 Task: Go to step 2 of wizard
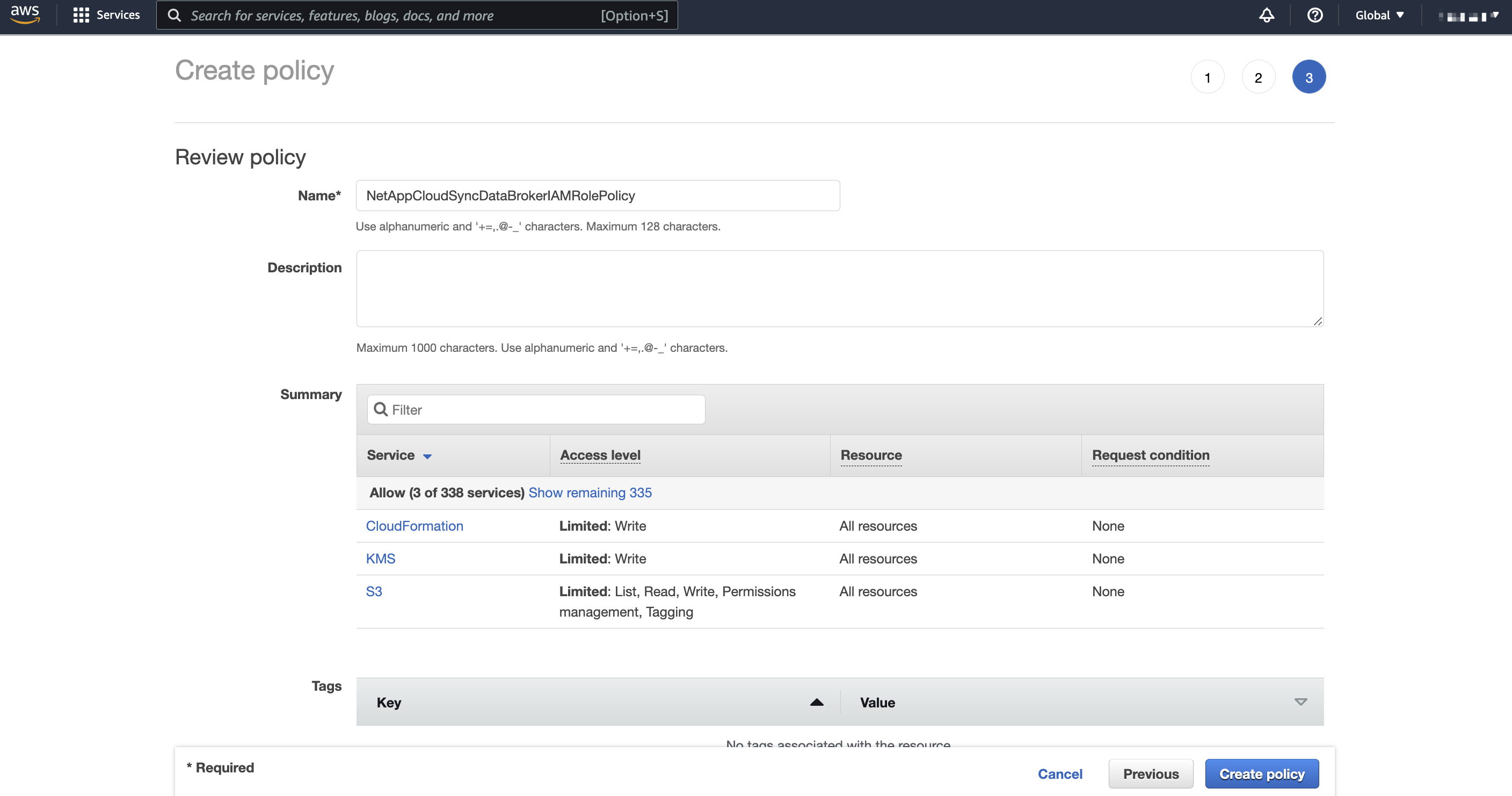tap(1258, 77)
